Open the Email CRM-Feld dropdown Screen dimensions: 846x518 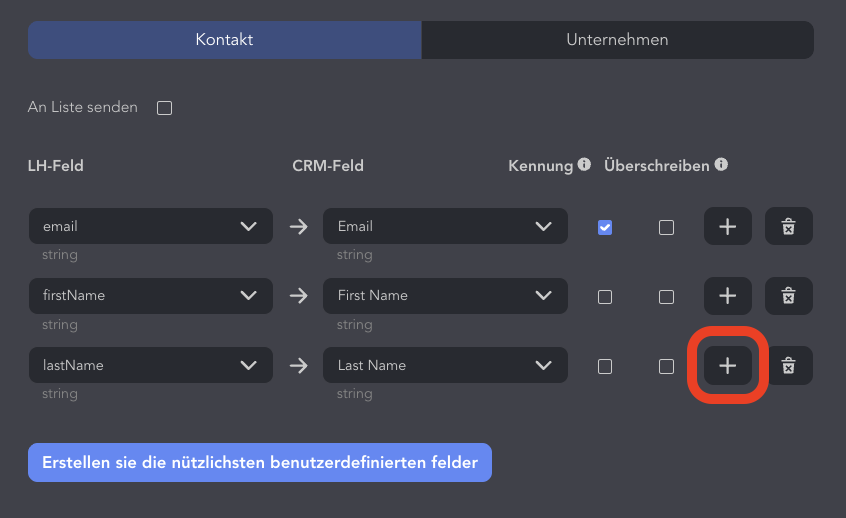click(445, 226)
